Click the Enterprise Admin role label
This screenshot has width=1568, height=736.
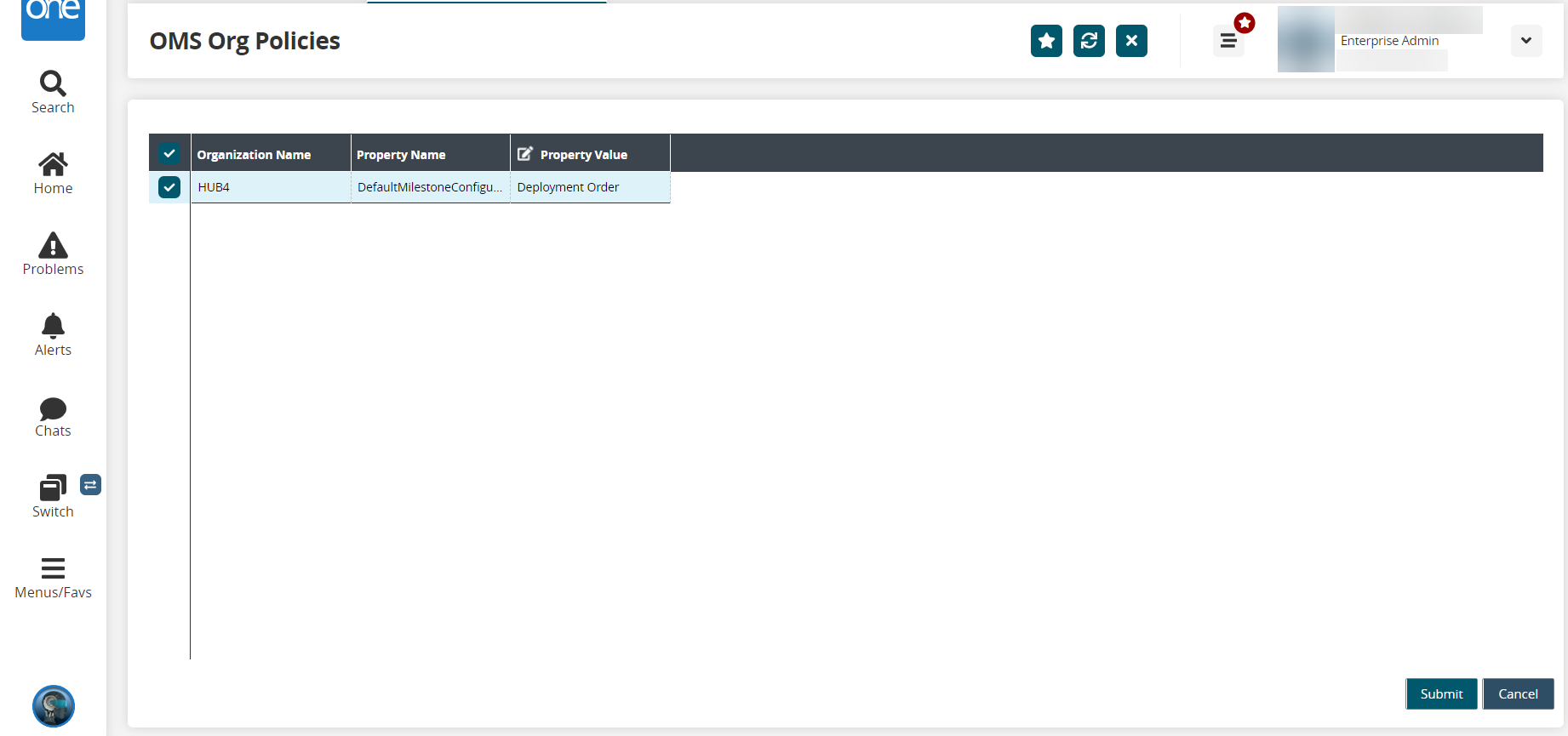click(1389, 41)
